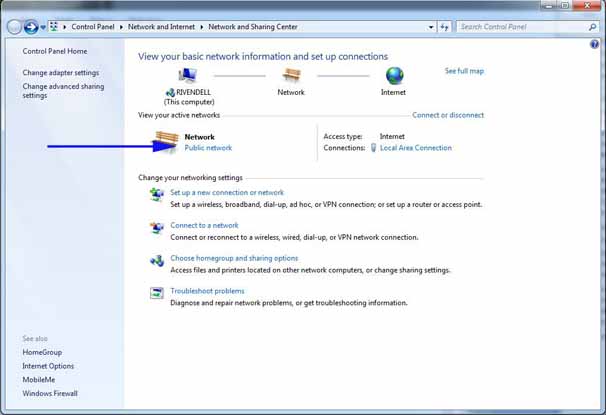The height and width of the screenshot is (415, 606).
Task: Click the RIVENDELL computer name label
Action: pyautogui.click(x=194, y=92)
